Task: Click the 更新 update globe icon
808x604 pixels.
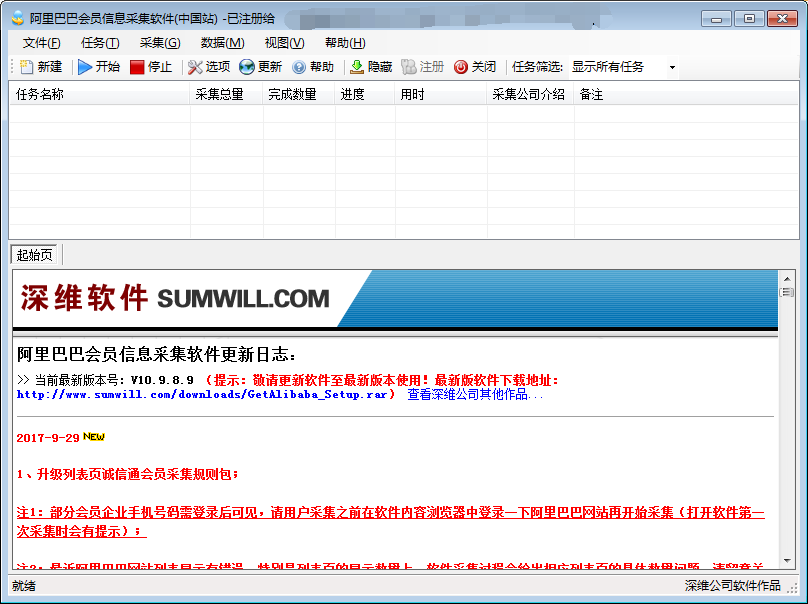Action: point(247,67)
